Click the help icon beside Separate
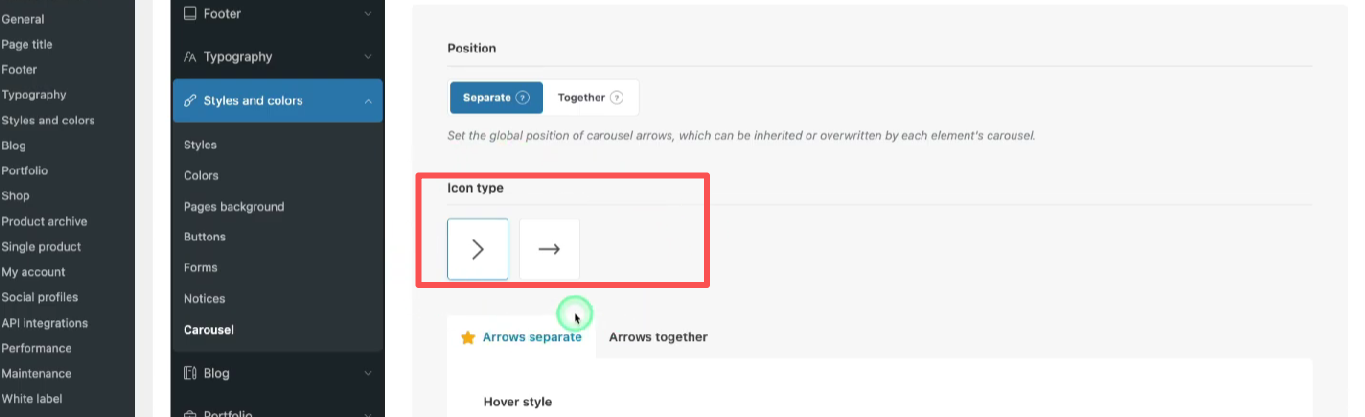The image size is (1365, 417). click(522, 98)
